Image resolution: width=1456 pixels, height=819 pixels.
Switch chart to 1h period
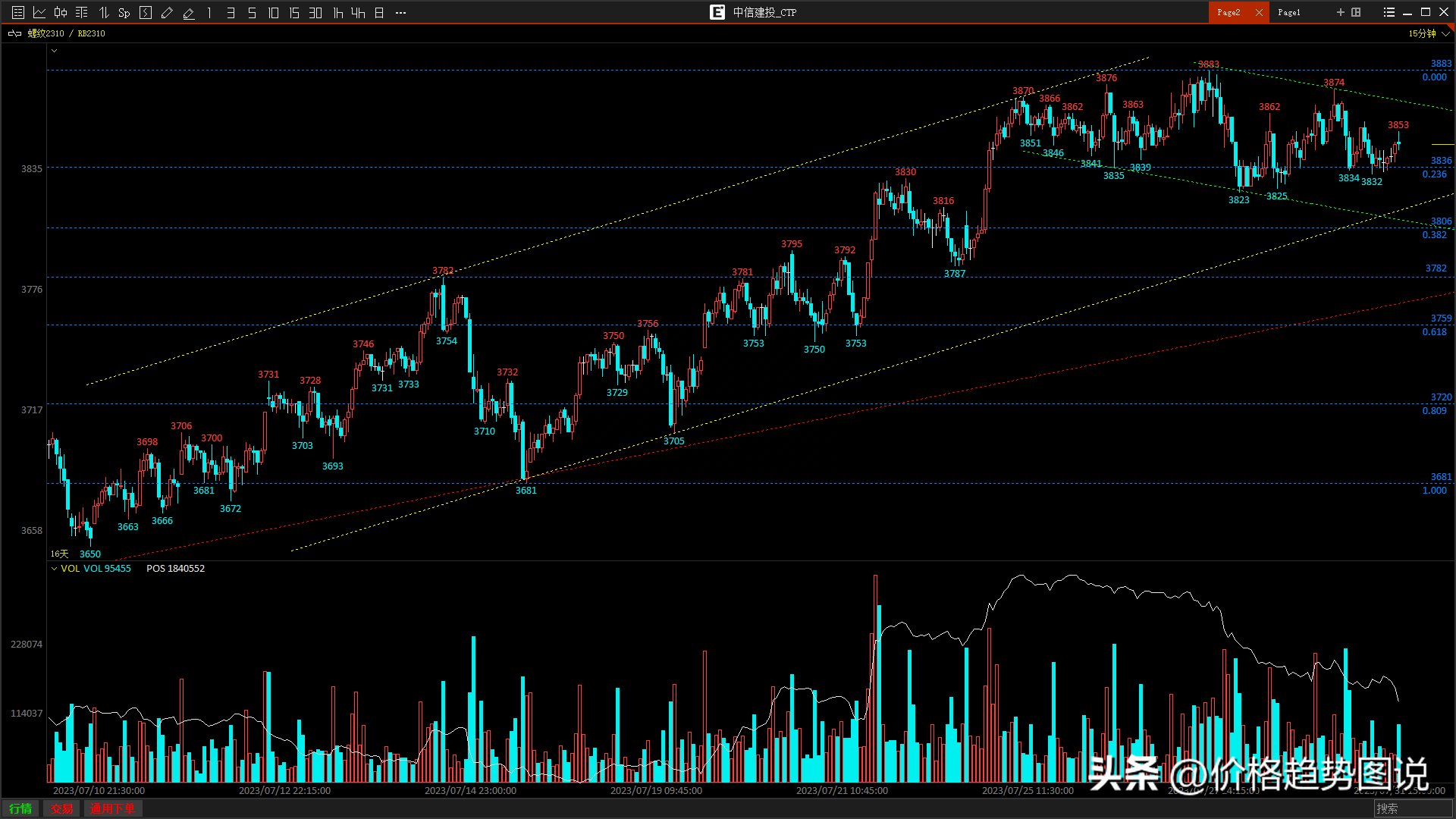coord(338,12)
